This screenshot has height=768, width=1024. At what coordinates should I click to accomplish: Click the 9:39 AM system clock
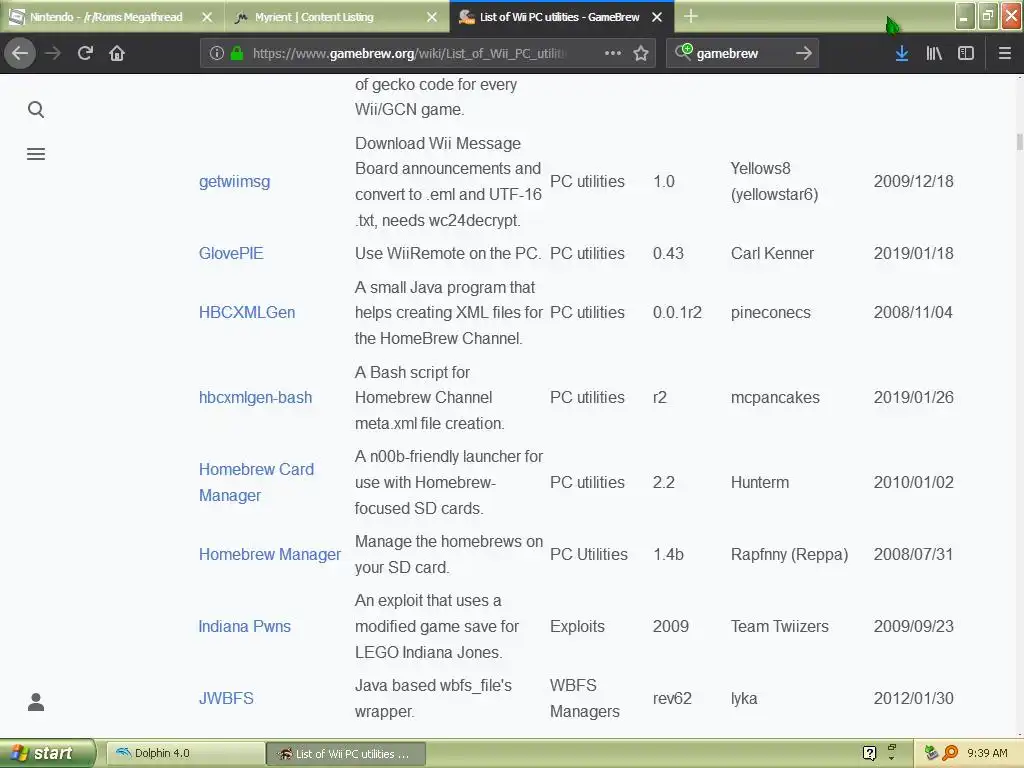987,753
